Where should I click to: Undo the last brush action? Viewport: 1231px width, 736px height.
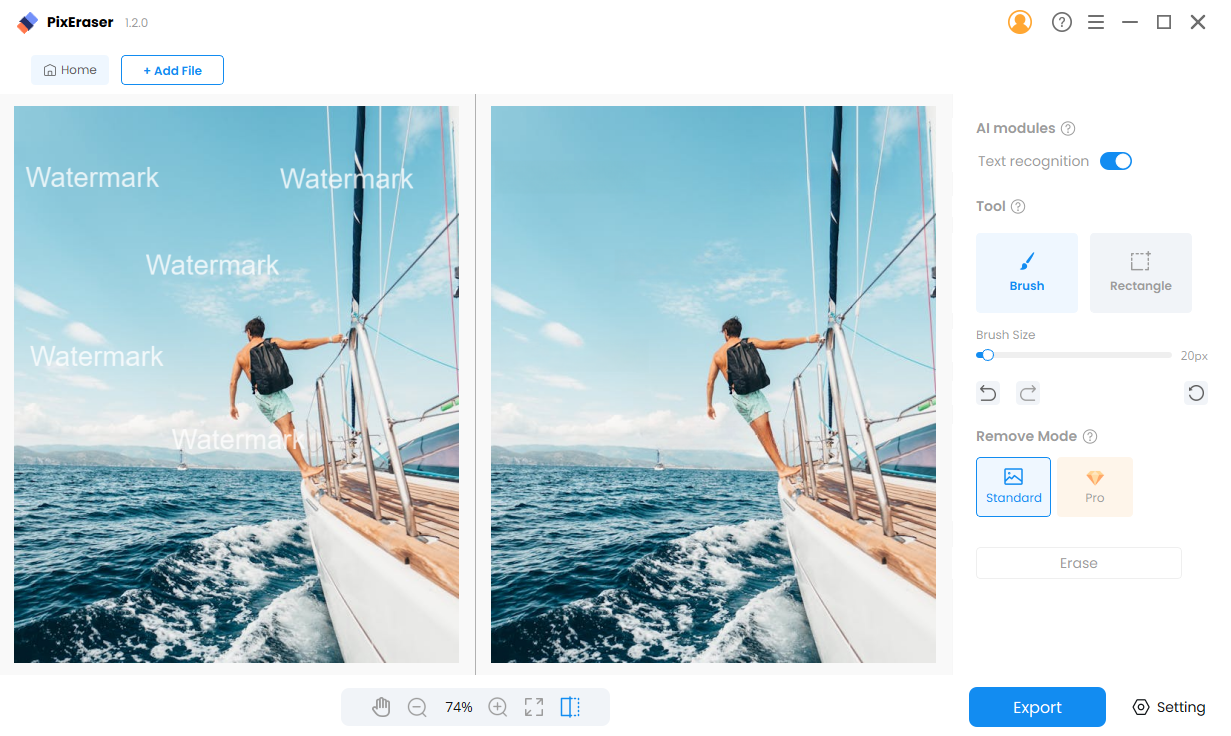tap(988, 393)
